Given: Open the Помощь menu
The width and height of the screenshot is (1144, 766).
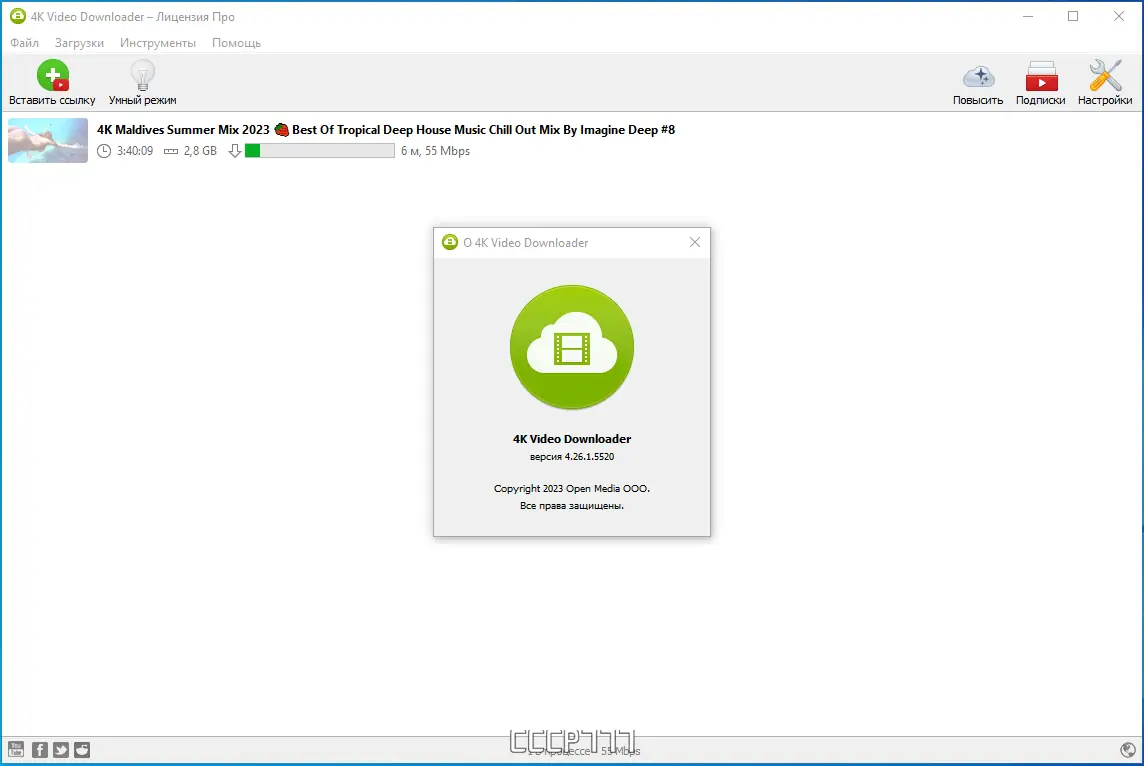Looking at the screenshot, I should 236,43.
